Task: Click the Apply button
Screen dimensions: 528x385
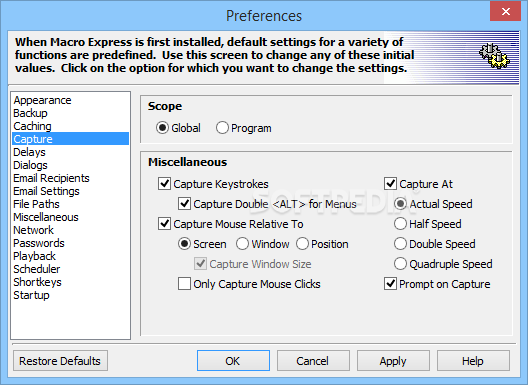Action: point(393,361)
